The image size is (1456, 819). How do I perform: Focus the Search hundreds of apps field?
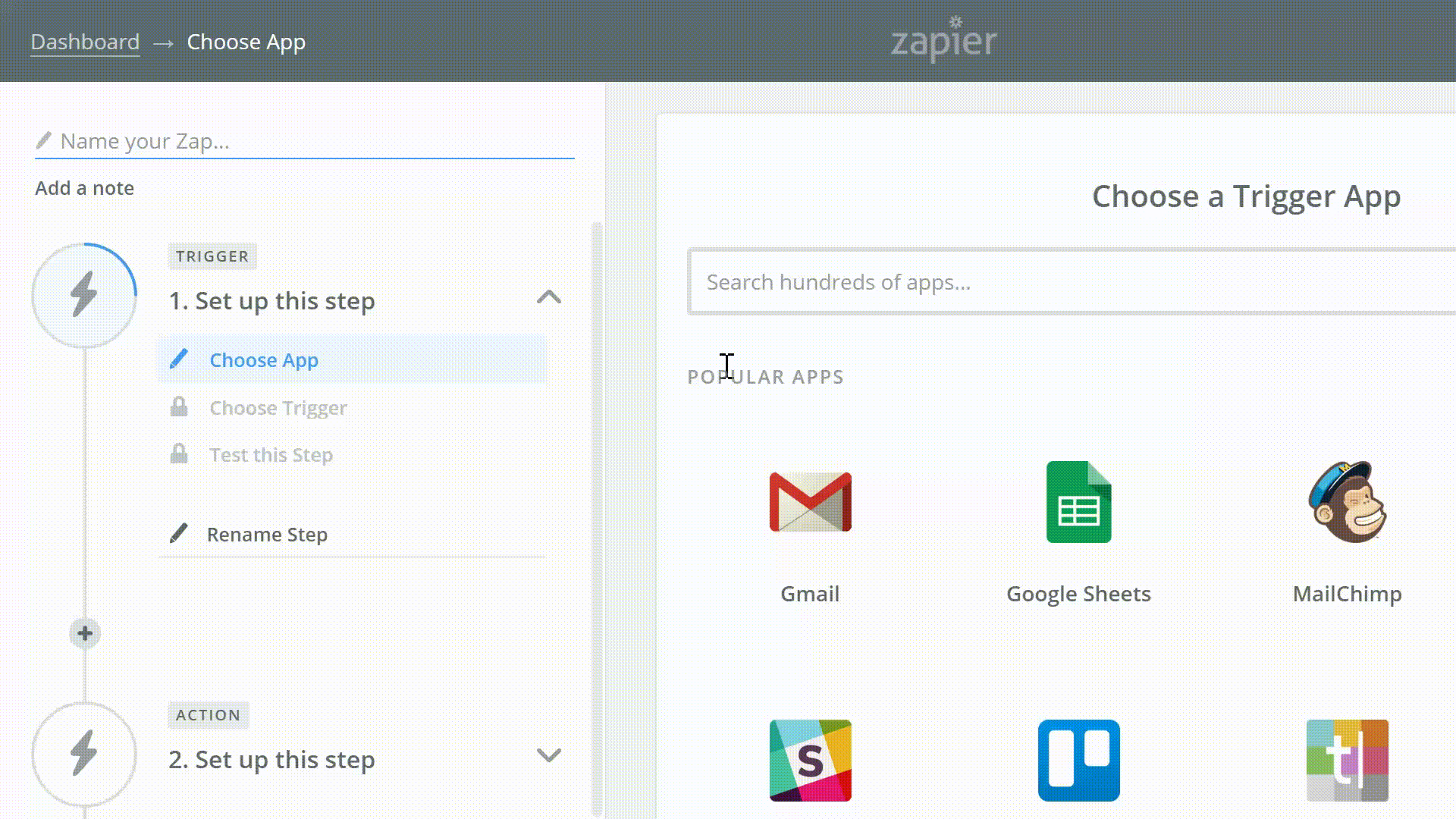point(1072,281)
